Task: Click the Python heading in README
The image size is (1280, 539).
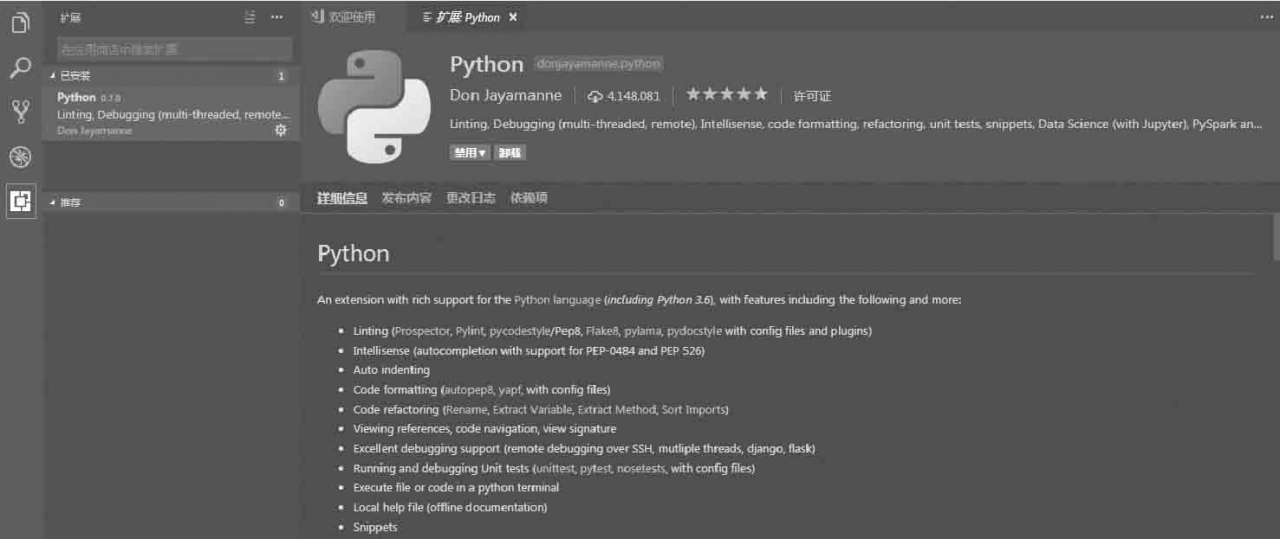Action: [353, 254]
